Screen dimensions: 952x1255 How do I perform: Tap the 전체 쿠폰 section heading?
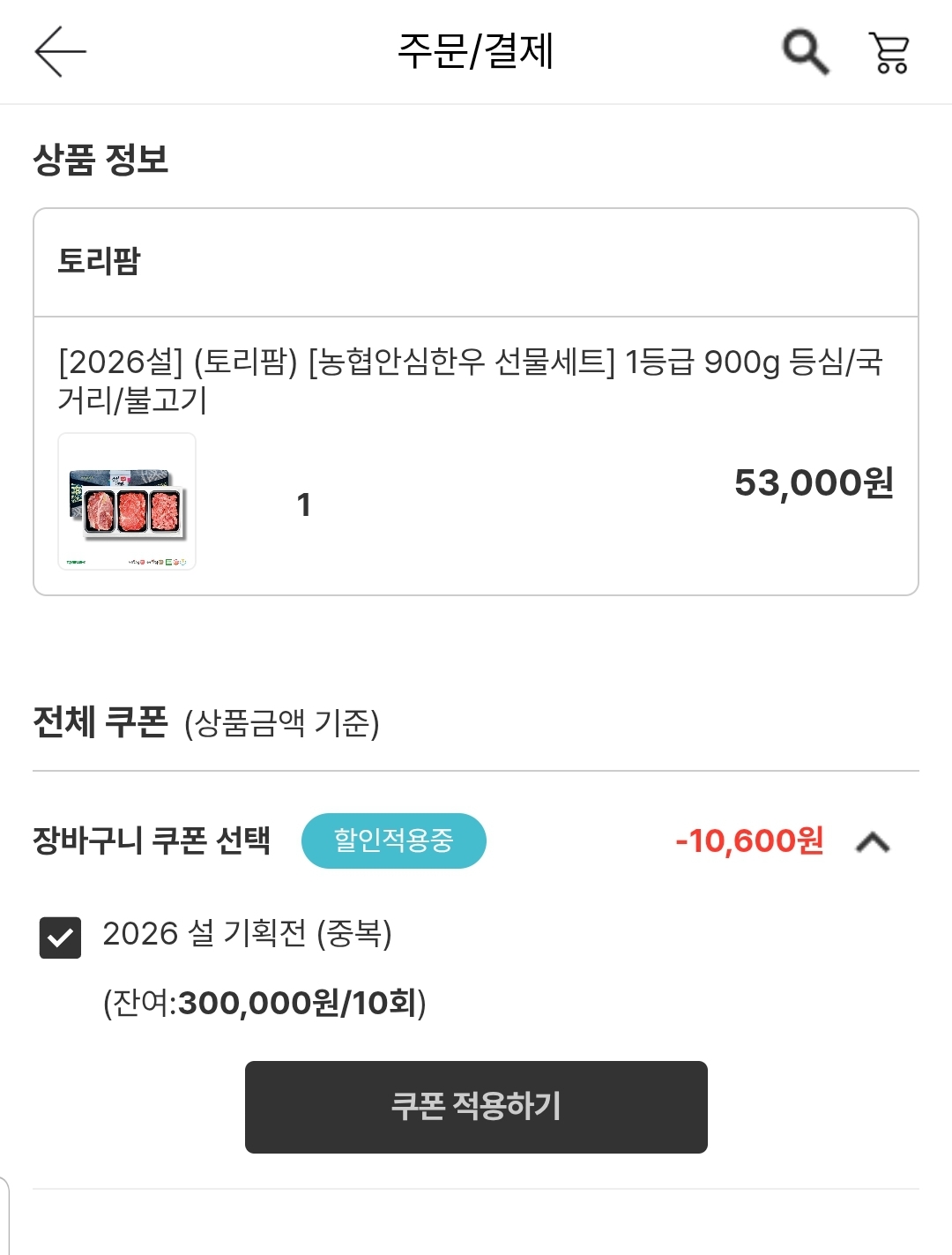[100, 722]
